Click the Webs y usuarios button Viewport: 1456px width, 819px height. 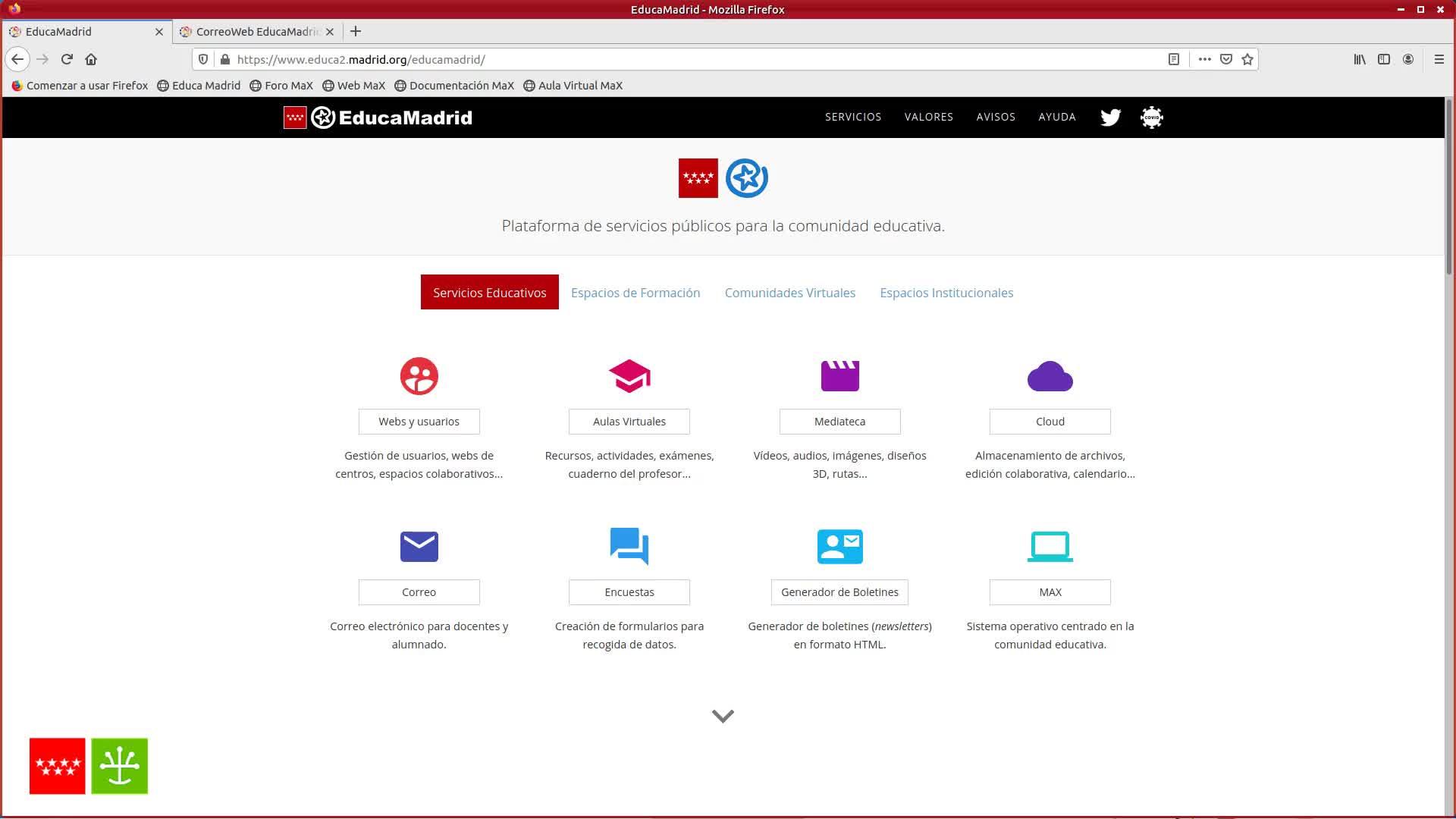pos(419,422)
